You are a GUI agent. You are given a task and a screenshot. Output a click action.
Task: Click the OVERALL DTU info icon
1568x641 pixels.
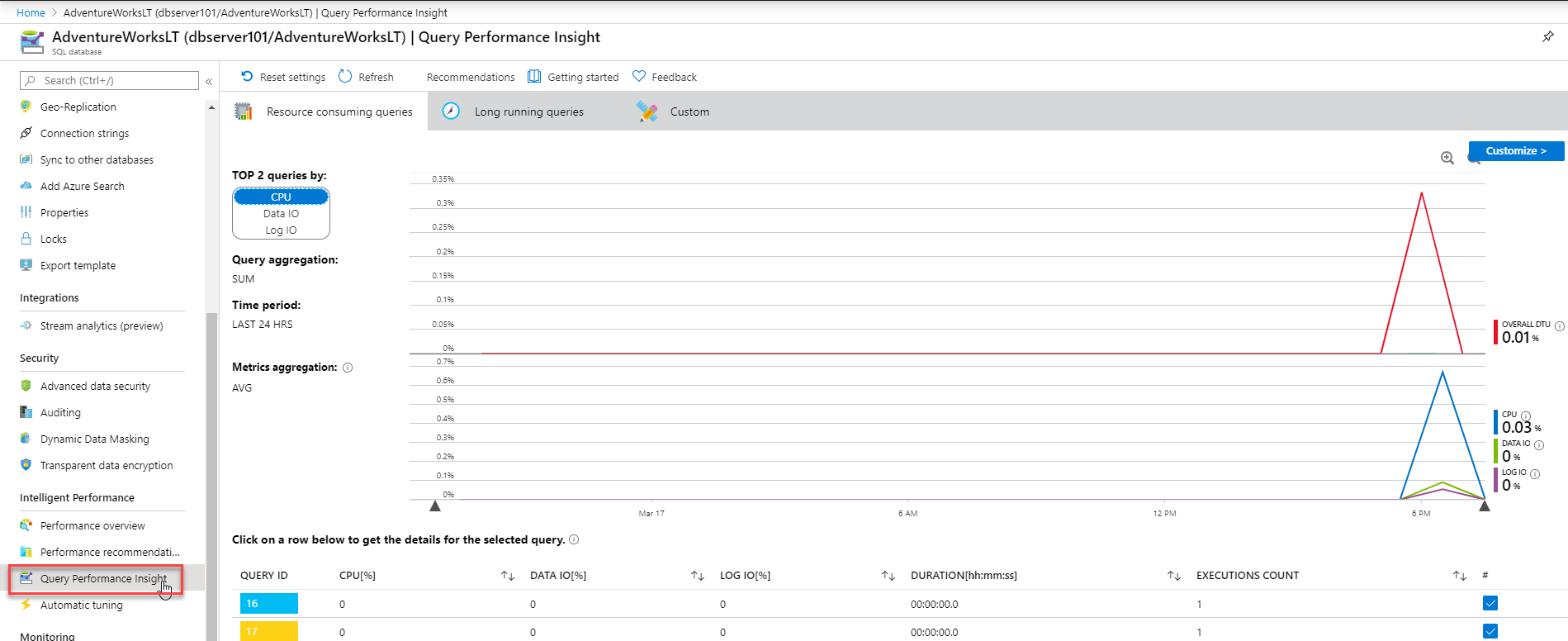pyautogui.click(x=1560, y=326)
